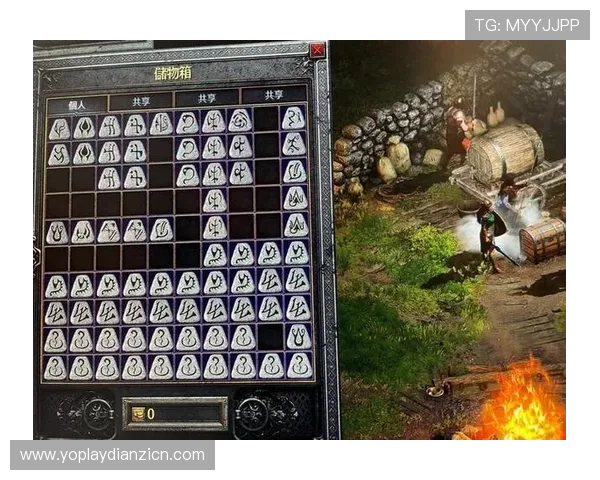Viewport: 600px width, 480px height.
Task: Click the gold withdraw chest button
Action: tap(138, 414)
